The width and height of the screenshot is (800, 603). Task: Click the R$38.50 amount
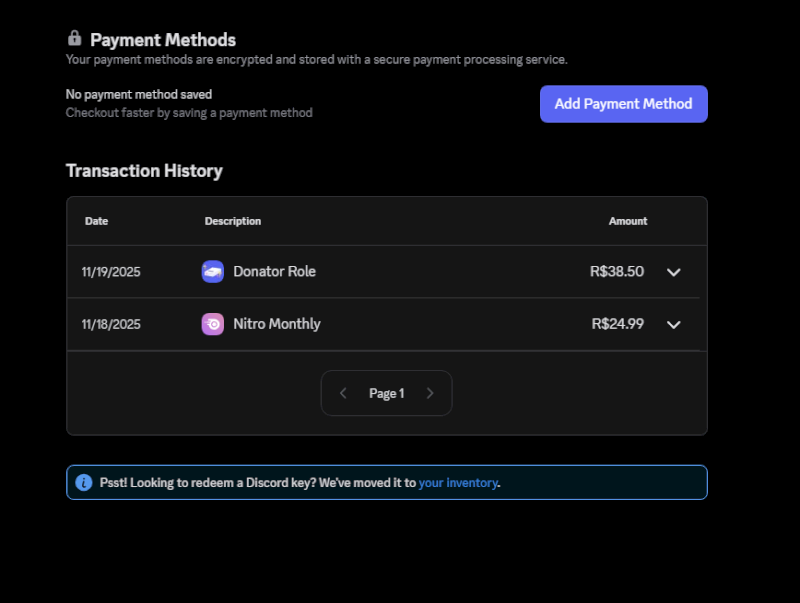(x=617, y=271)
